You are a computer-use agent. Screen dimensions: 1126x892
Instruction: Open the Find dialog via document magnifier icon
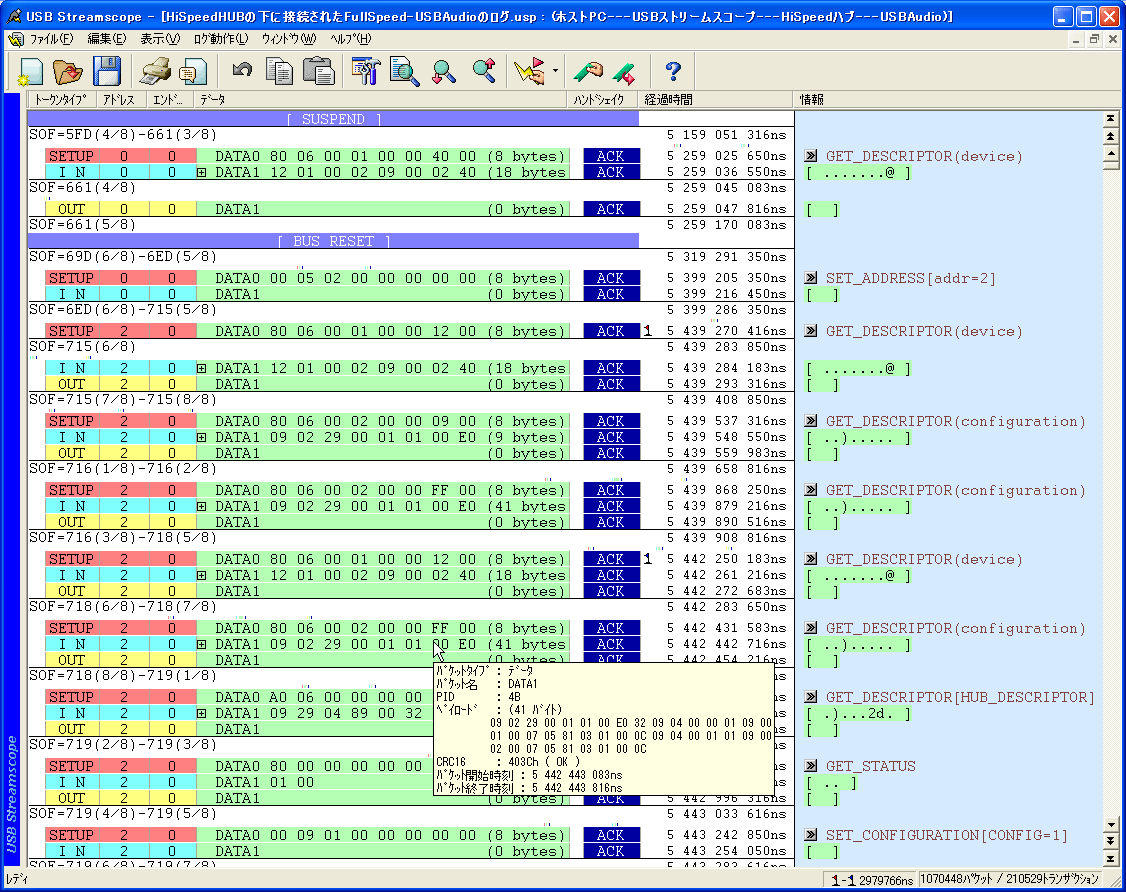[404, 71]
